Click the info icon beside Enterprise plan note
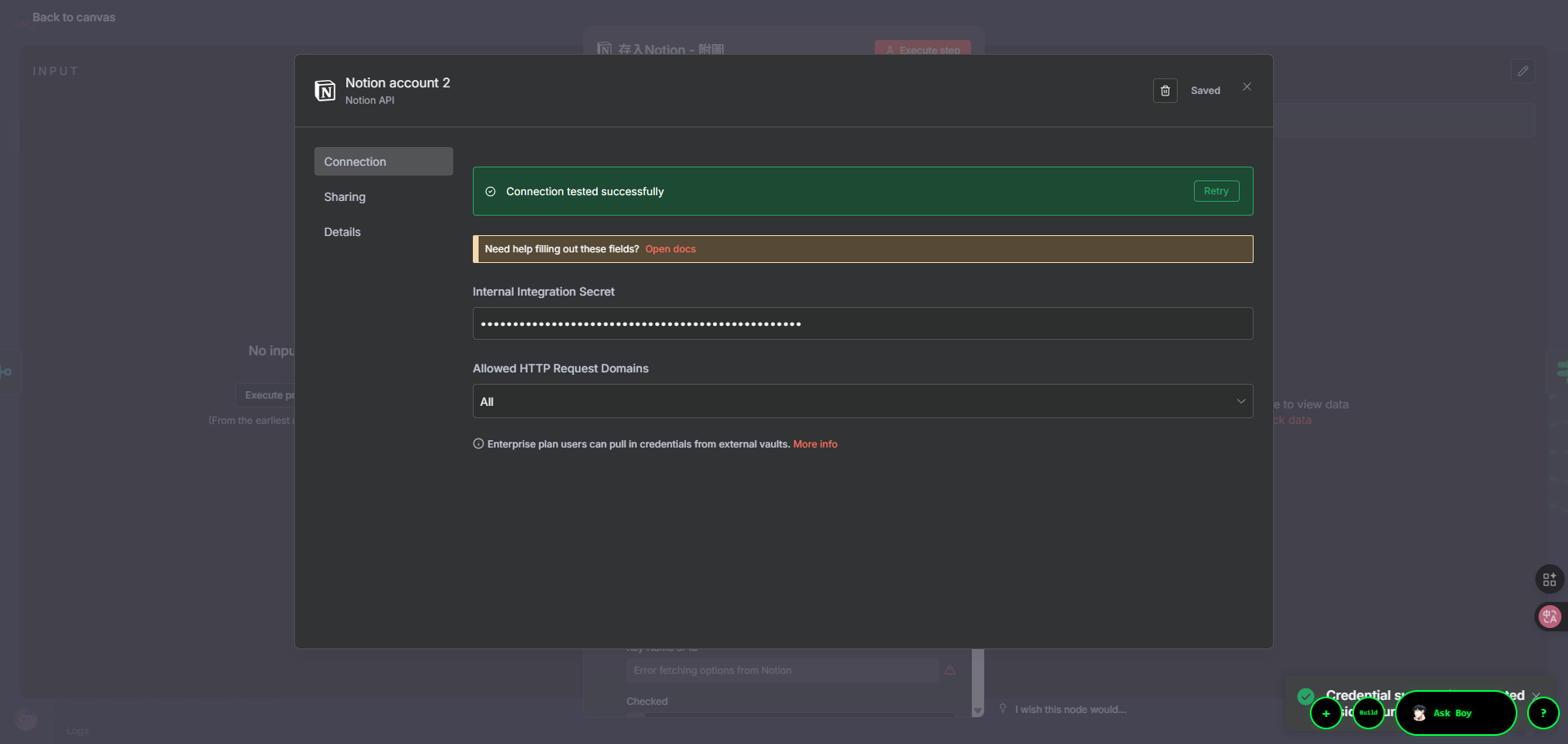Screen dimensions: 1568x744 coord(479,444)
